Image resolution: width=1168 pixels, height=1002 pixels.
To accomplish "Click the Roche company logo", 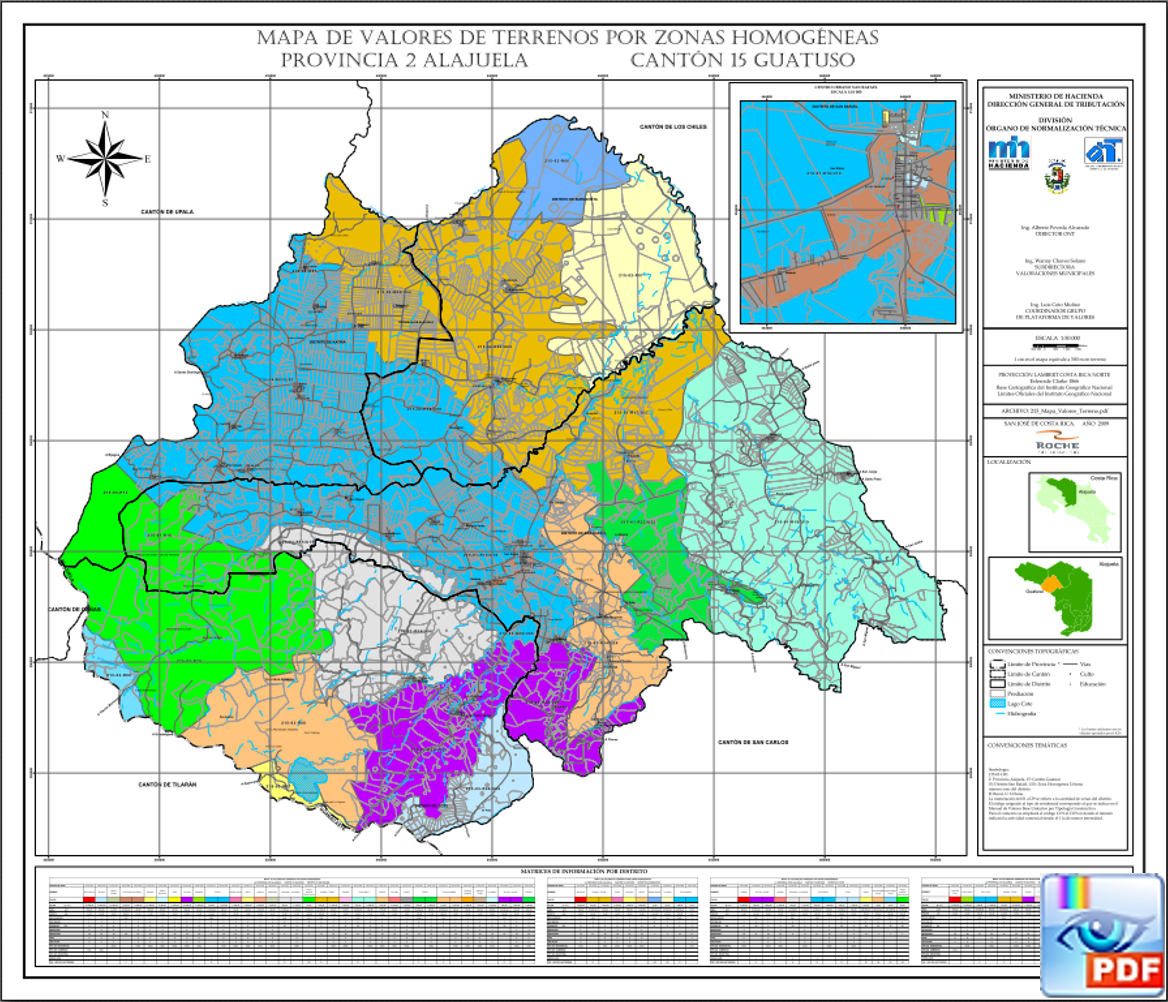I will 1057,442.
